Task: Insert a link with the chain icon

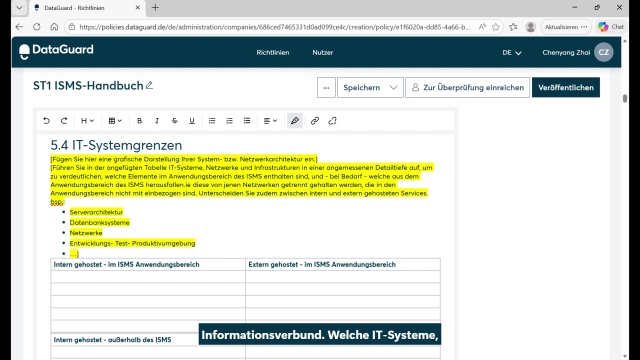Action: (315, 121)
